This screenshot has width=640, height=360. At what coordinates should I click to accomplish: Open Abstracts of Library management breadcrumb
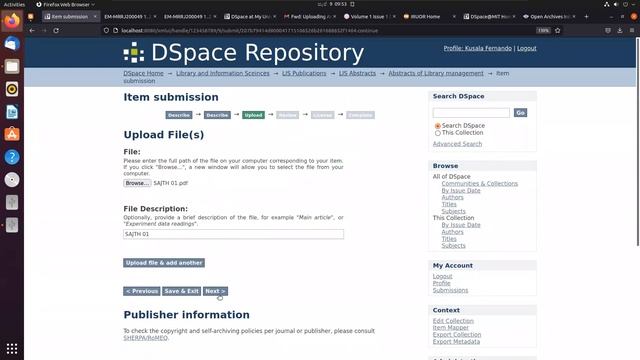(436, 73)
